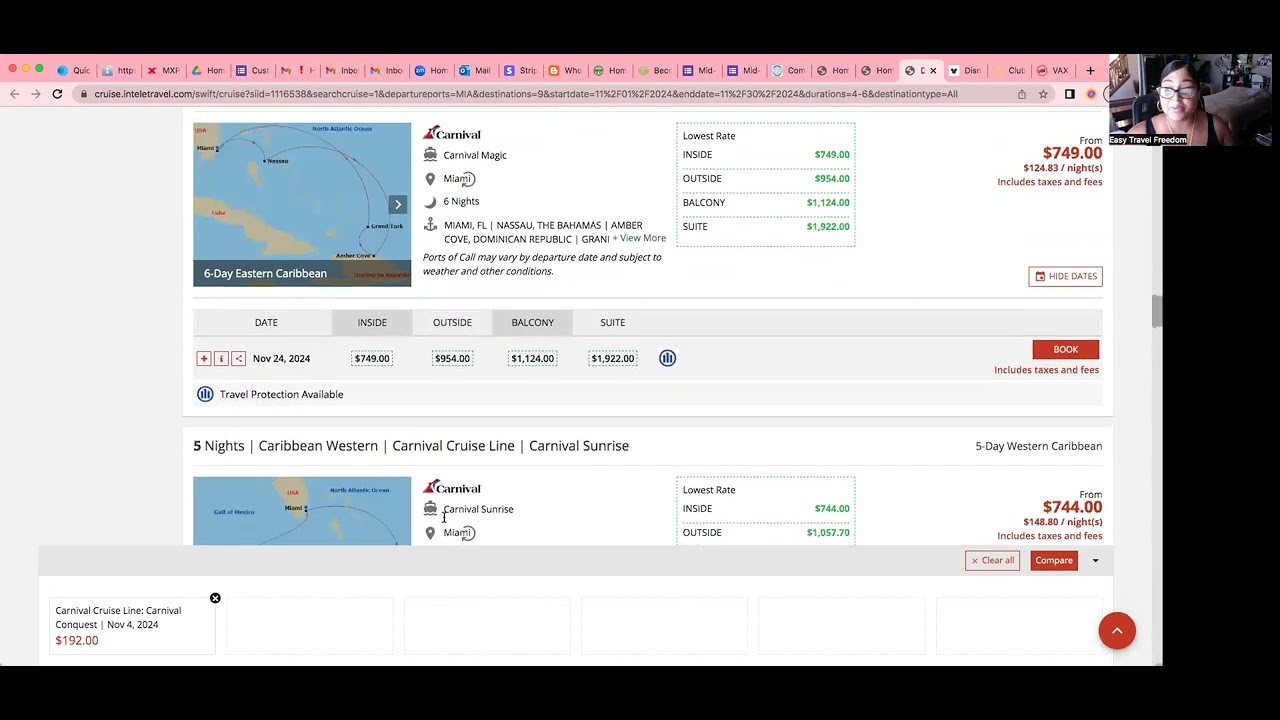Screen dimensions: 1280x720
Task: Open 6-Day Eastern Caribbean map thumbnail
Action: 302,204
